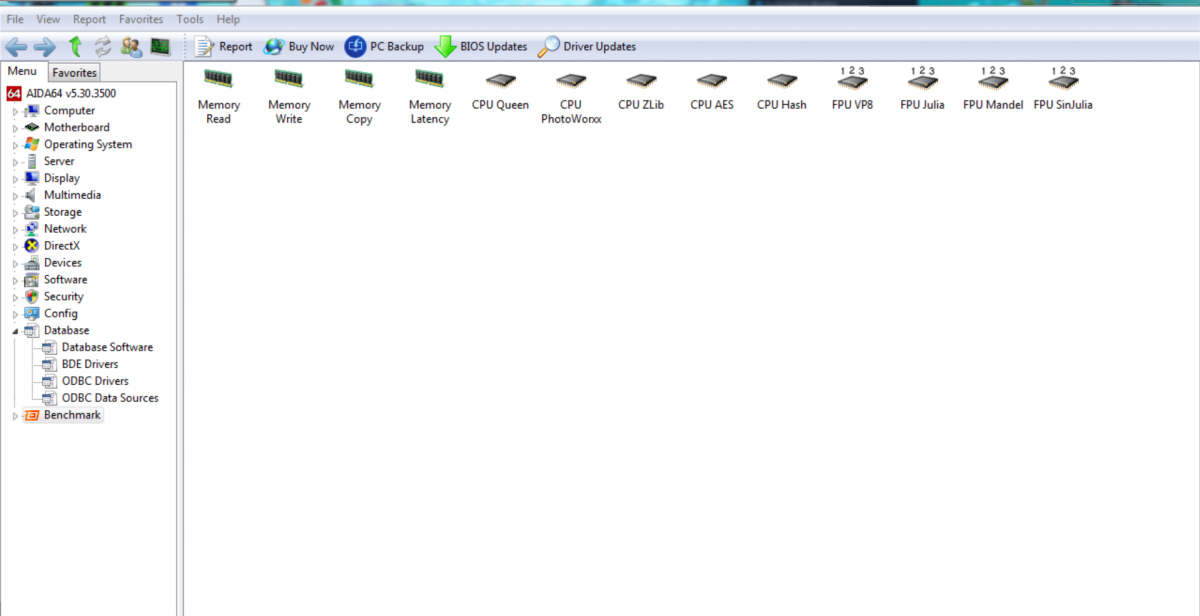The image size is (1200, 616).
Task: Open the Memory Copy benchmark icon
Action: click(x=359, y=96)
